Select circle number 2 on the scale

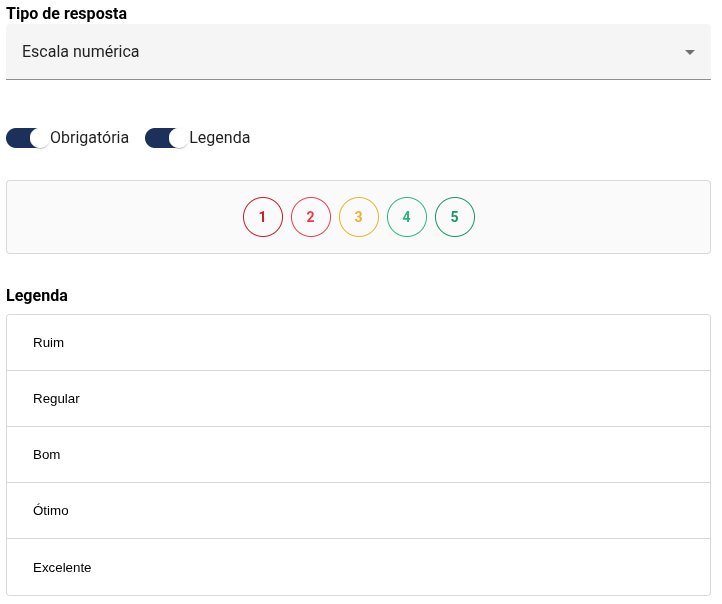(x=311, y=217)
